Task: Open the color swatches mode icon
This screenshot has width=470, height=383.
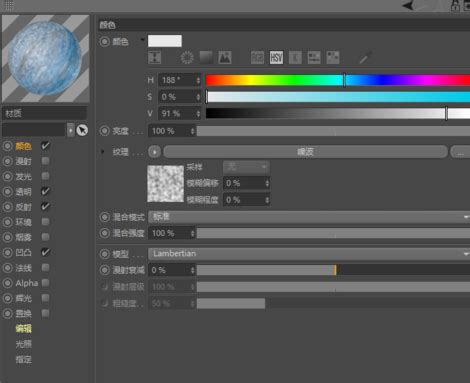Action: point(333,58)
